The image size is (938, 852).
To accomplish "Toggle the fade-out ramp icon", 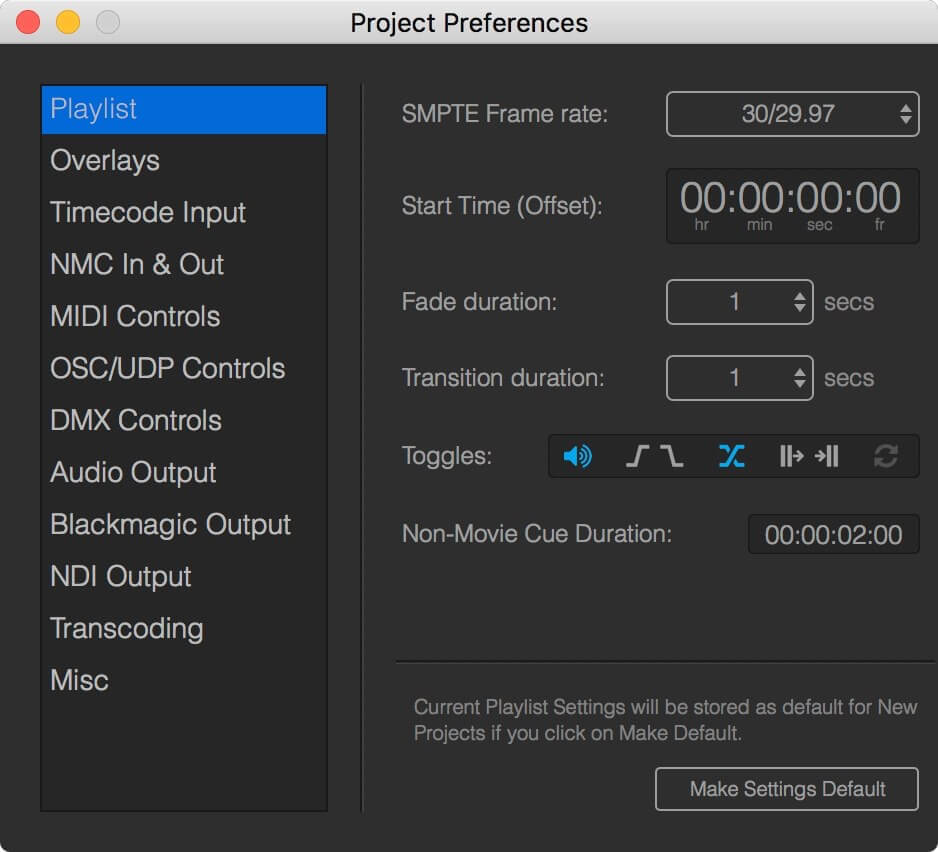I will click(672, 457).
